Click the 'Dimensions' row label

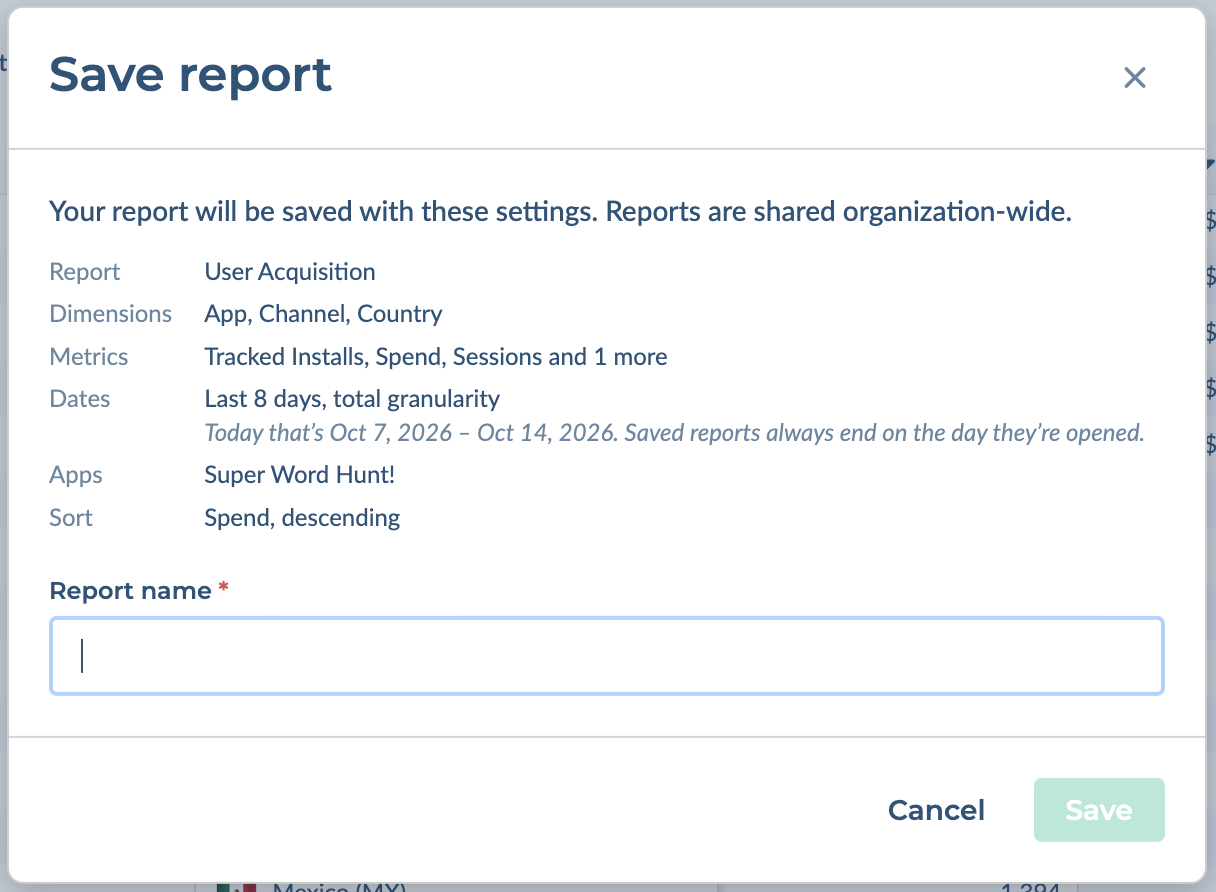click(111, 314)
